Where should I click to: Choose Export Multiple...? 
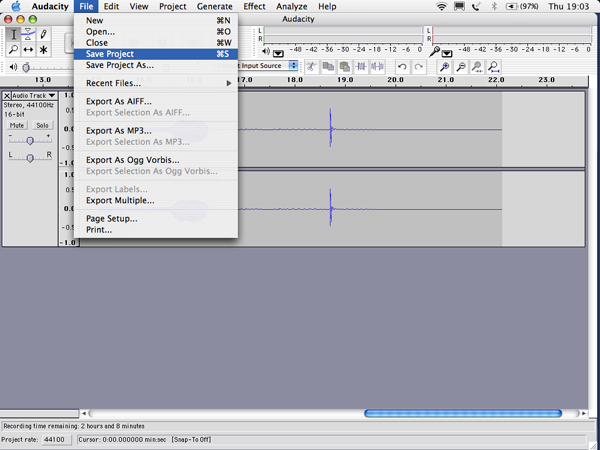click(x=156, y=201)
